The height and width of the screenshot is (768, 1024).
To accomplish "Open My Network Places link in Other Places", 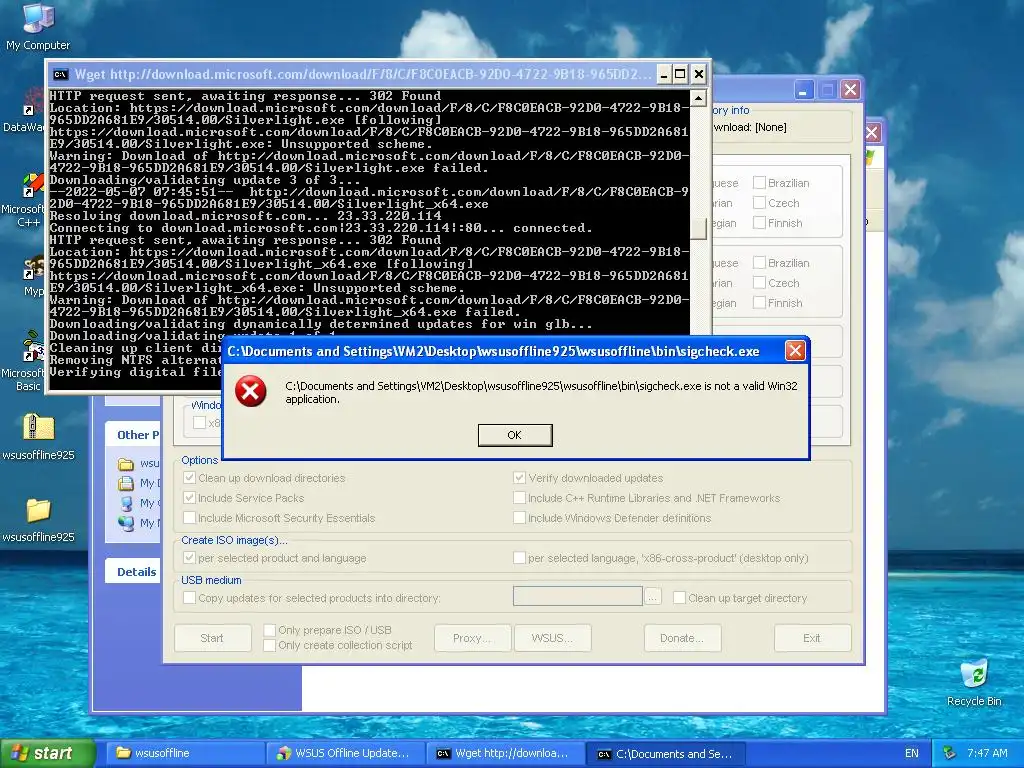I will [x=138, y=522].
